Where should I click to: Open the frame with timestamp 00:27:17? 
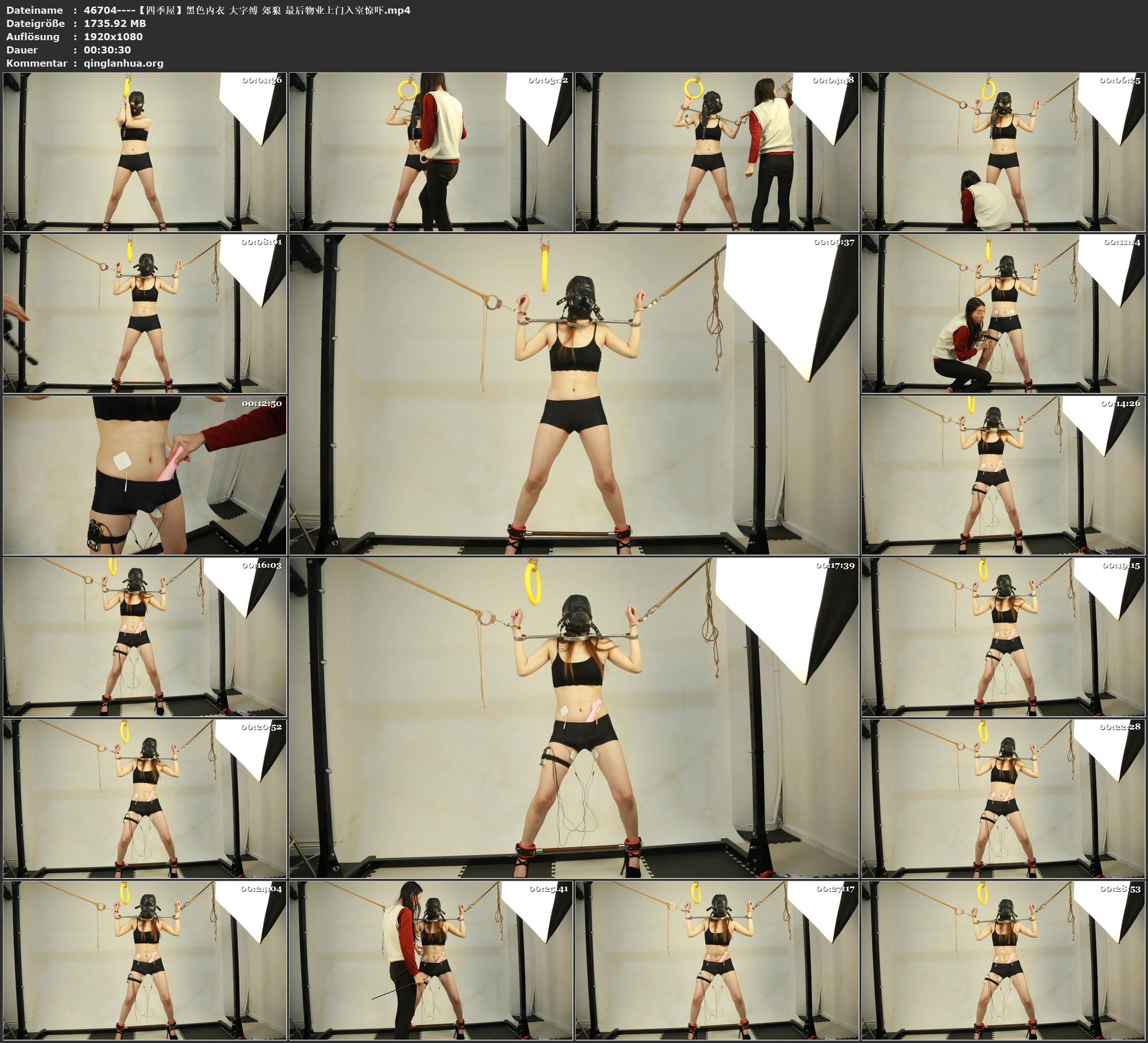(x=717, y=960)
